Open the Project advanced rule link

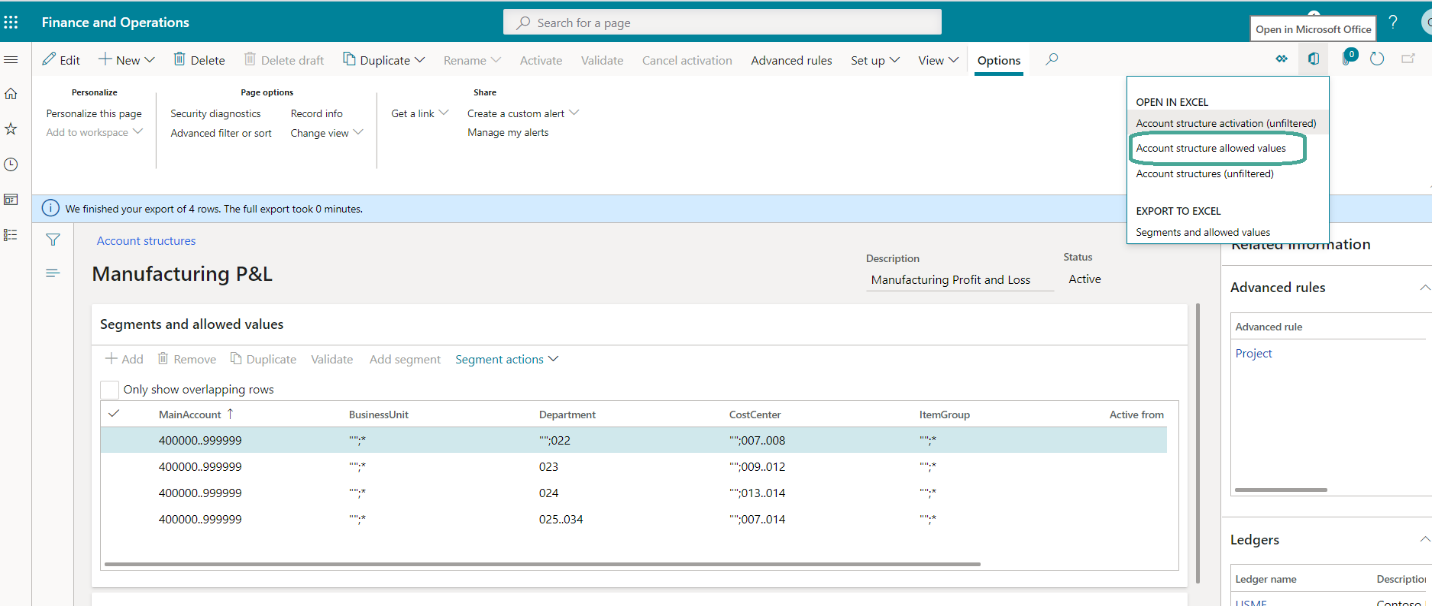click(x=1253, y=352)
